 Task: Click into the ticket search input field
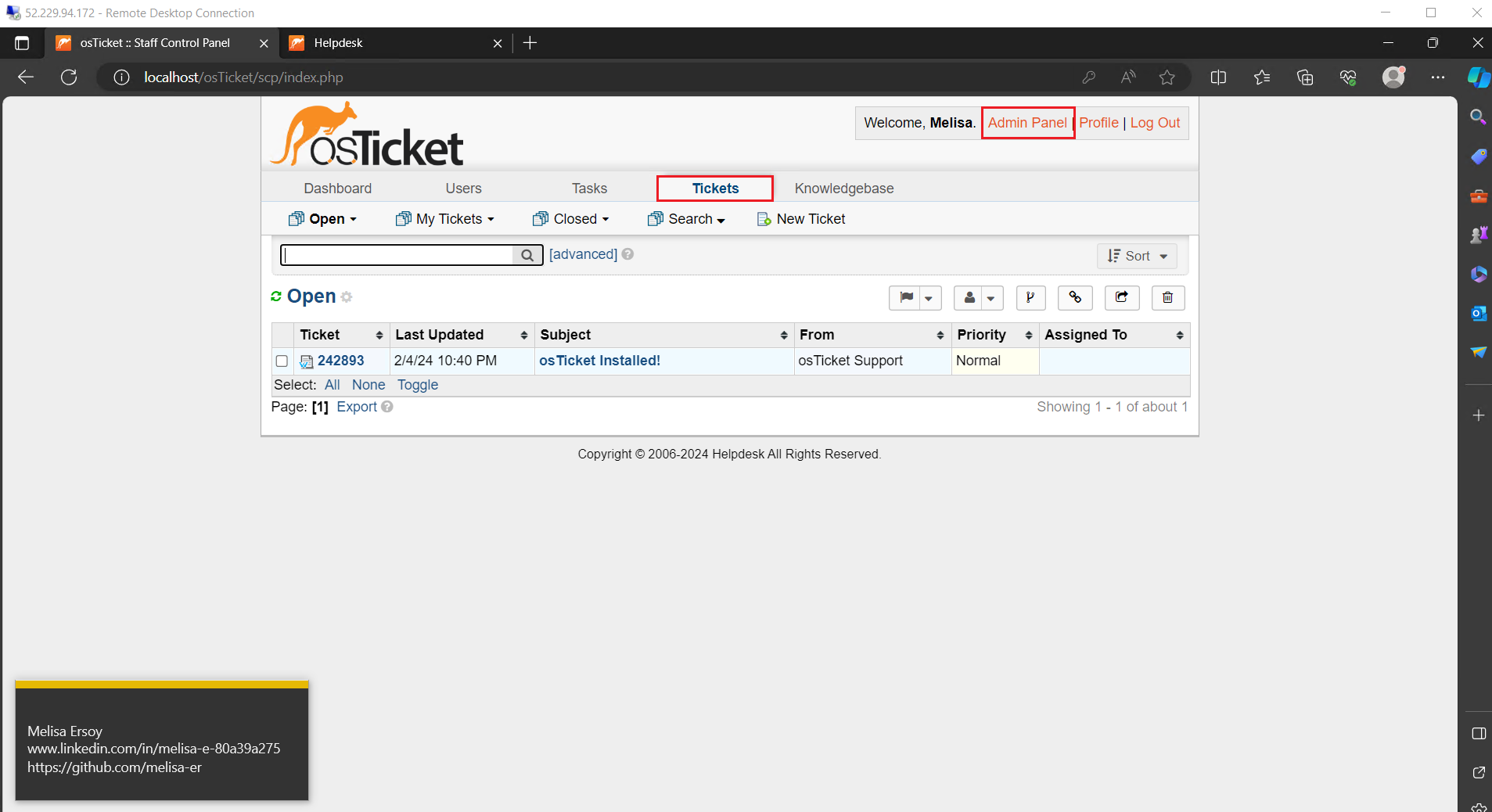pyautogui.click(x=397, y=255)
